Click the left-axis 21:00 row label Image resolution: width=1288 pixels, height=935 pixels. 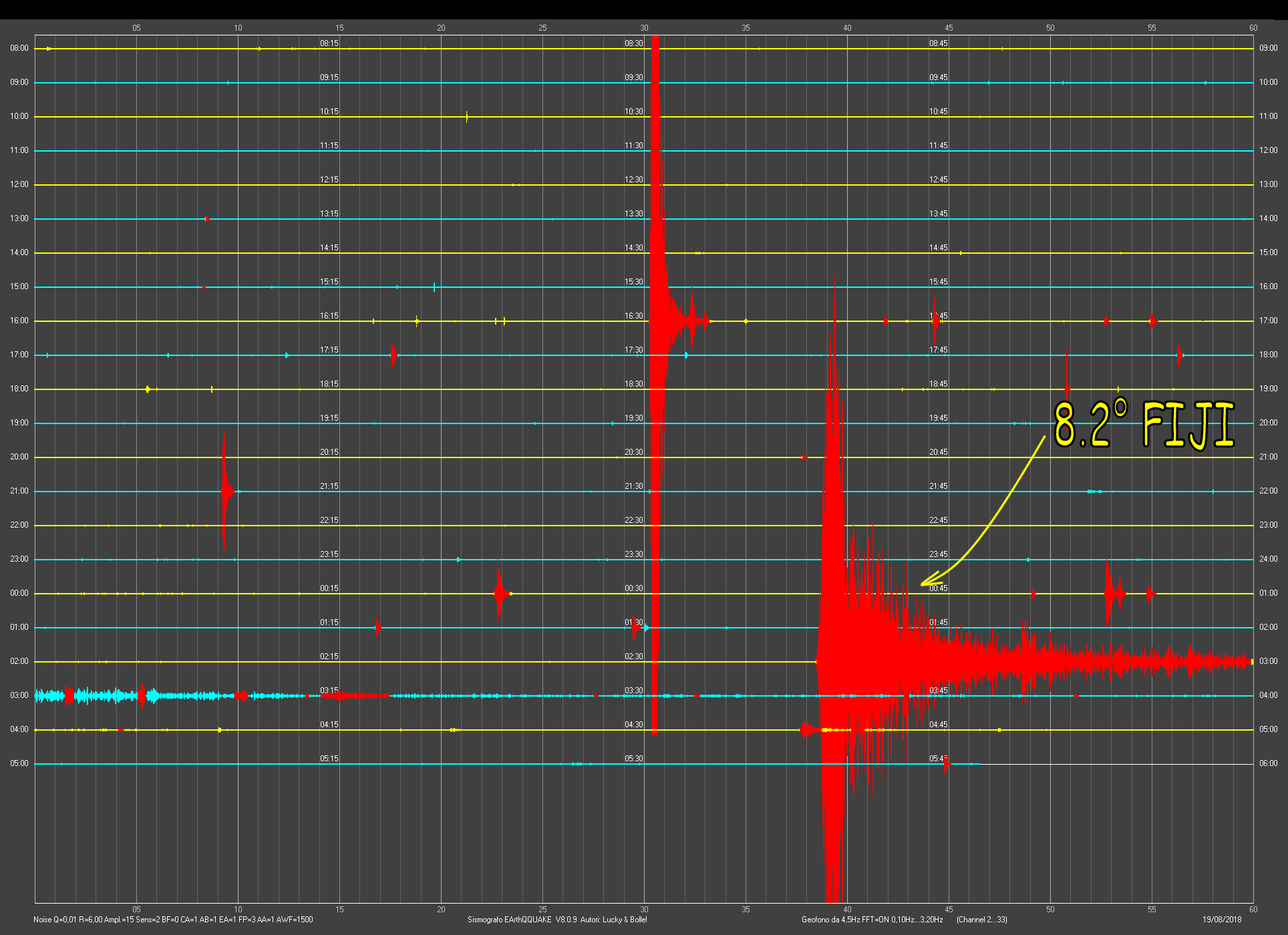click(19, 491)
